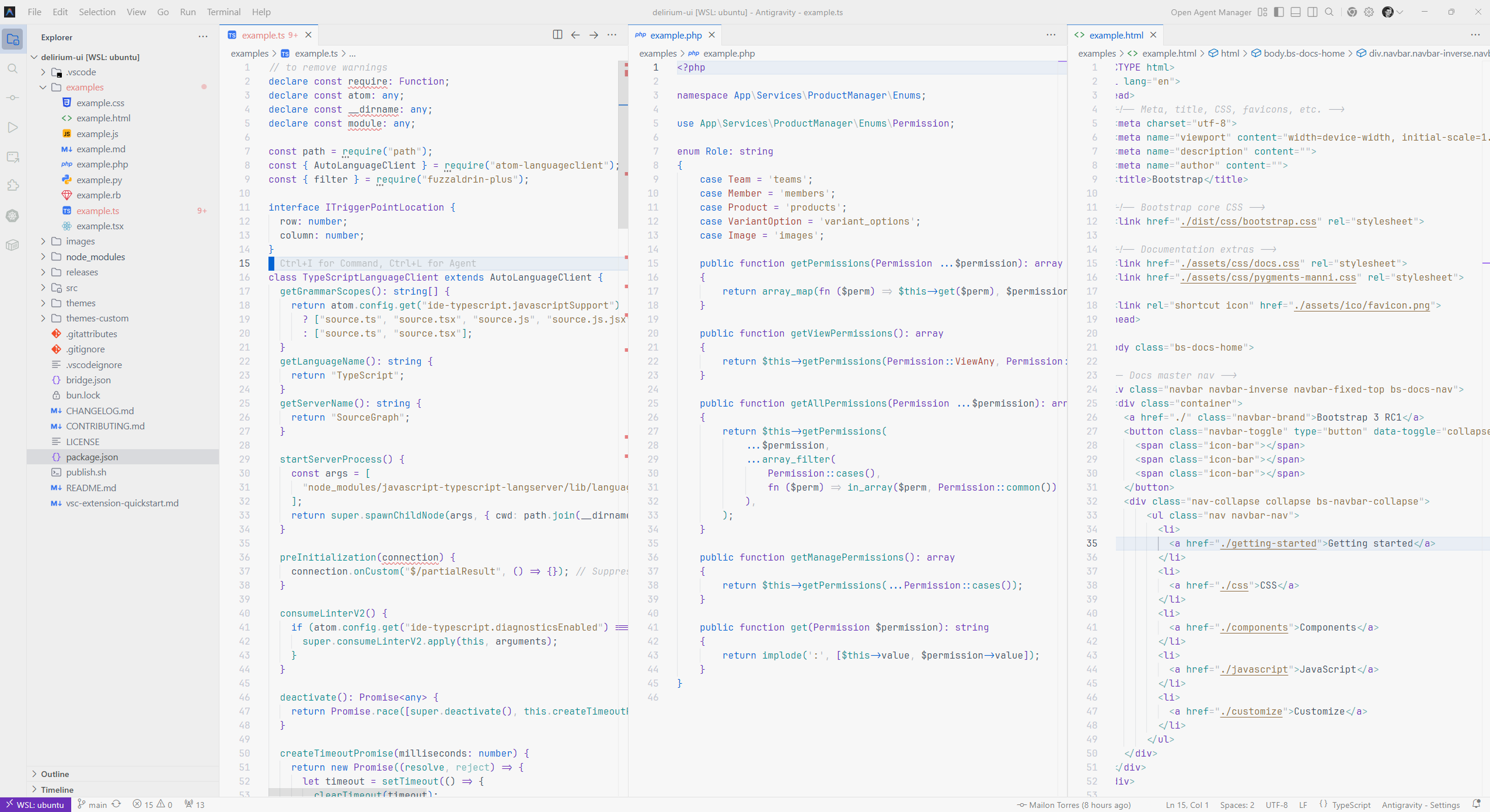Toggle the secondary side bar visibility
The width and height of the screenshot is (1490, 812).
[x=1312, y=12]
